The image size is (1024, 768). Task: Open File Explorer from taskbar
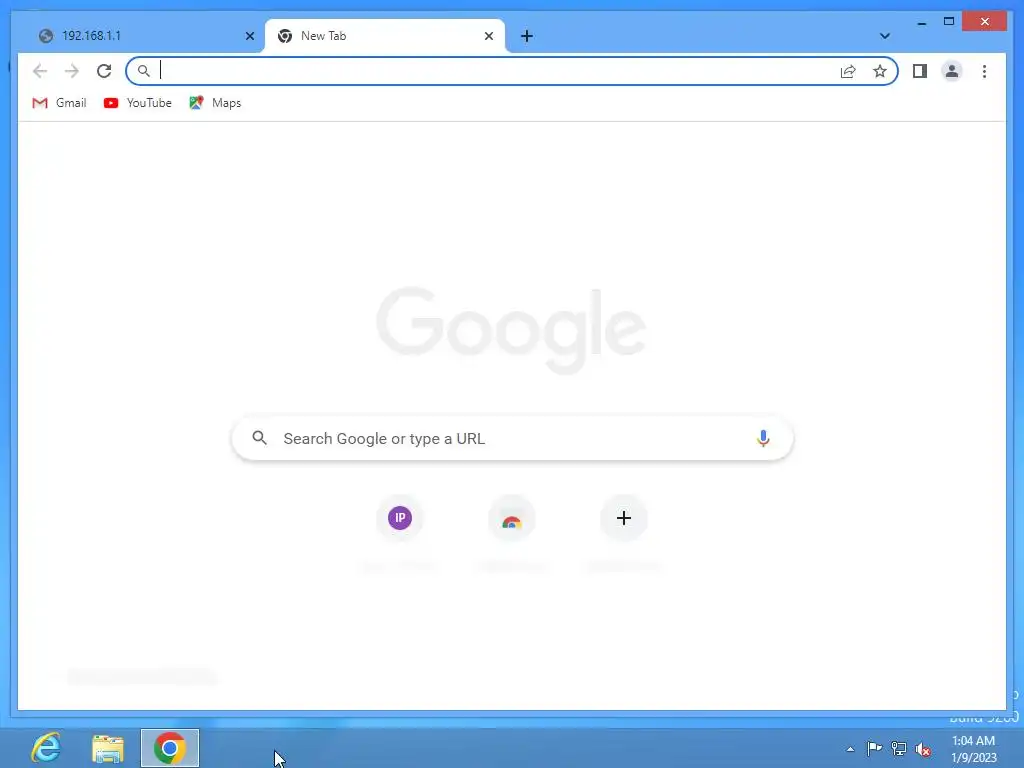click(108, 748)
